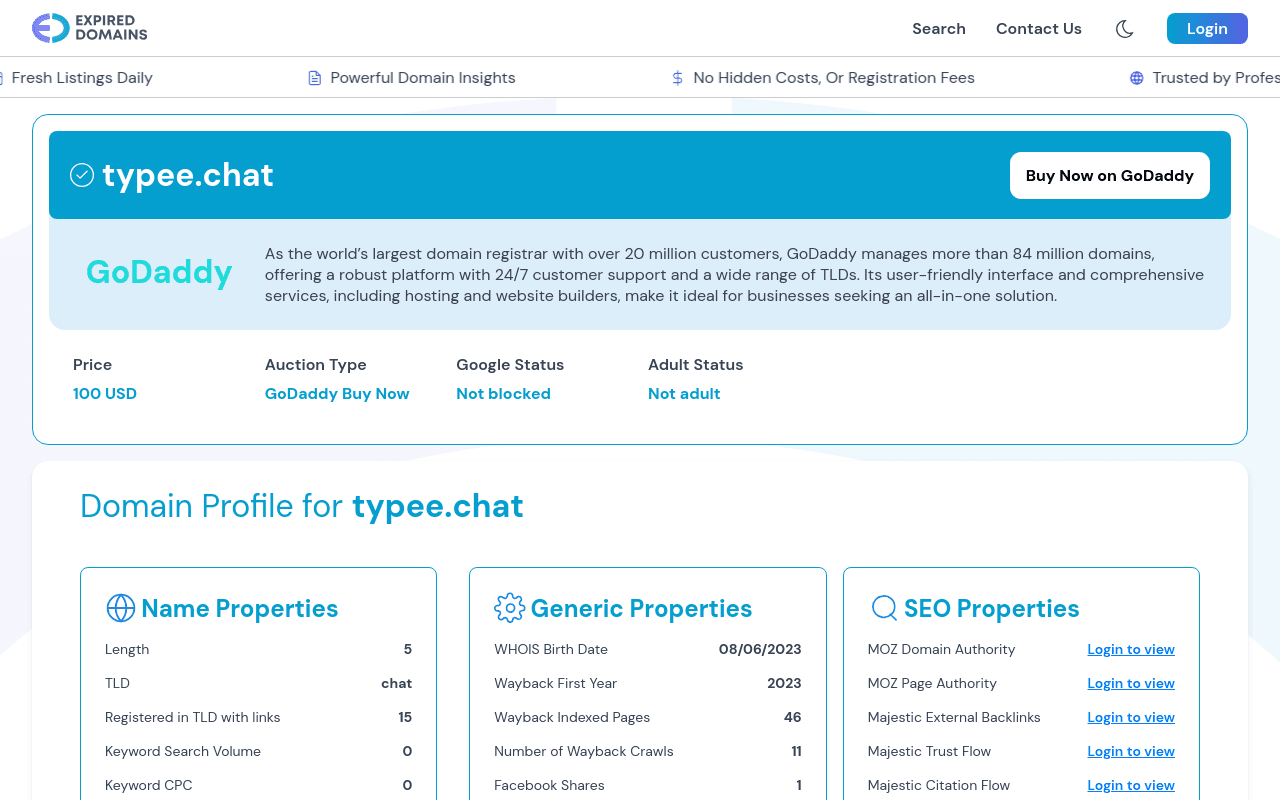Click the Domain Profile for typee.chat heading
This screenshot has height=800, width=1280.
(302, 506)
